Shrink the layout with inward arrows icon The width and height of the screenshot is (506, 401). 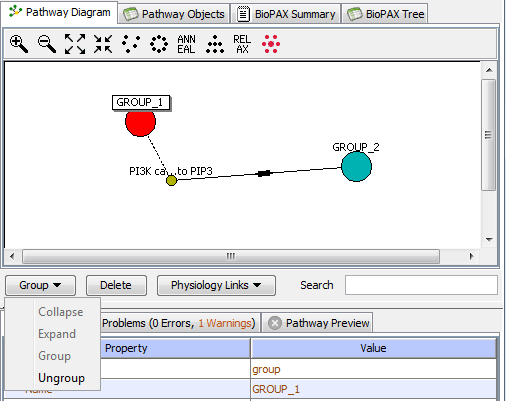103,44
